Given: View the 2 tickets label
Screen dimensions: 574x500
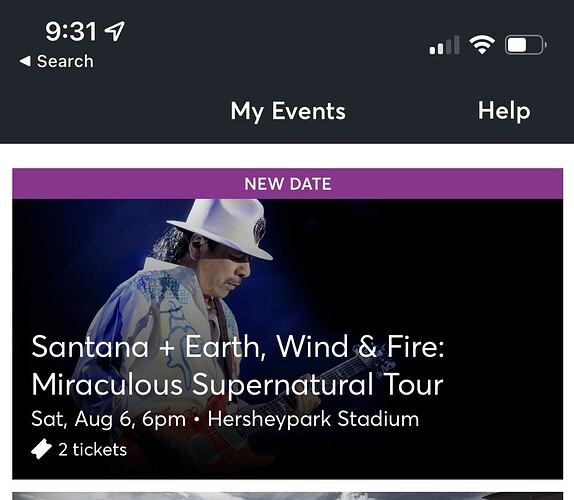Looking at the screenshot, I should coord(93,449).
